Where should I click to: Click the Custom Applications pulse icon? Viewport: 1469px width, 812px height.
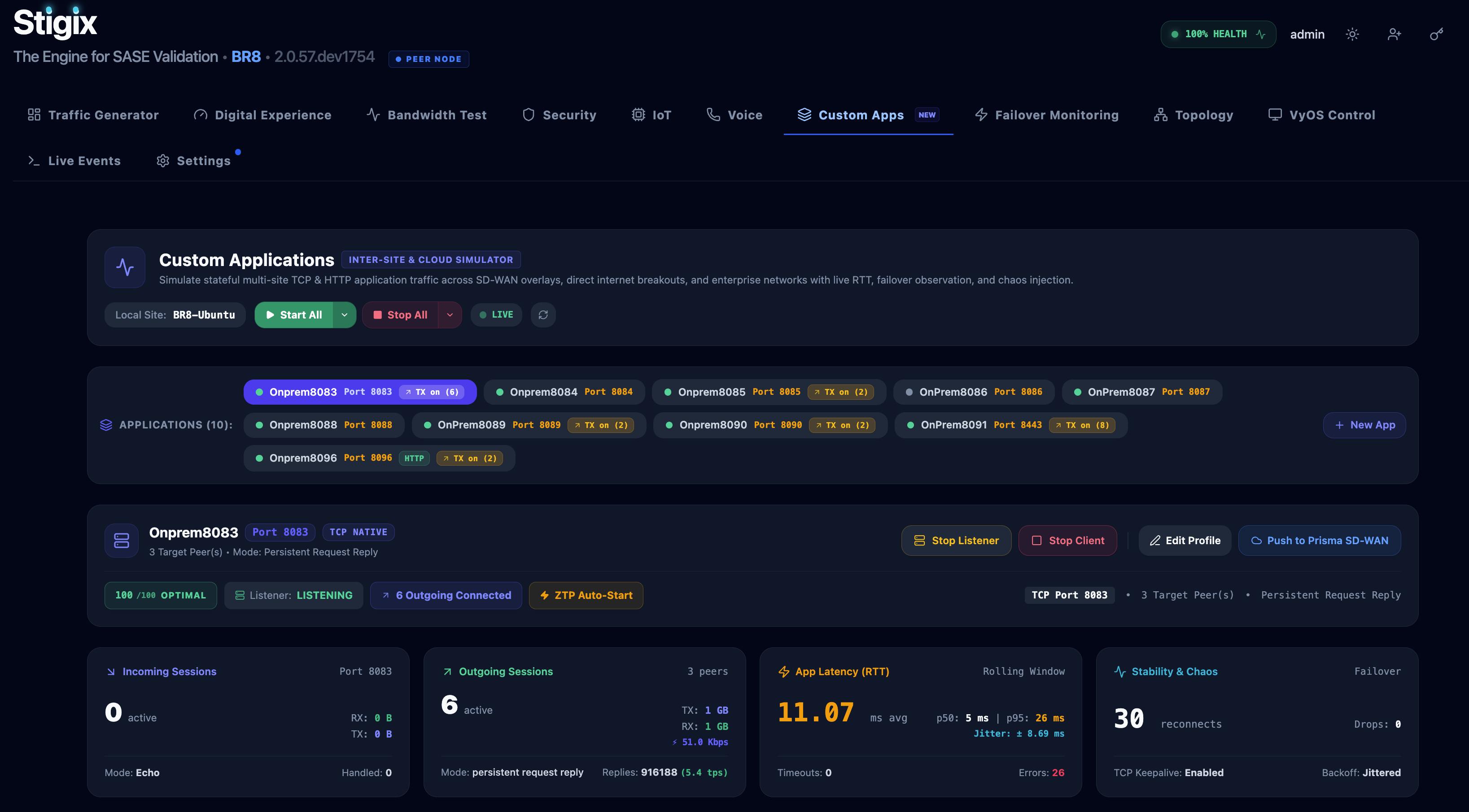[x=125, y=267]
